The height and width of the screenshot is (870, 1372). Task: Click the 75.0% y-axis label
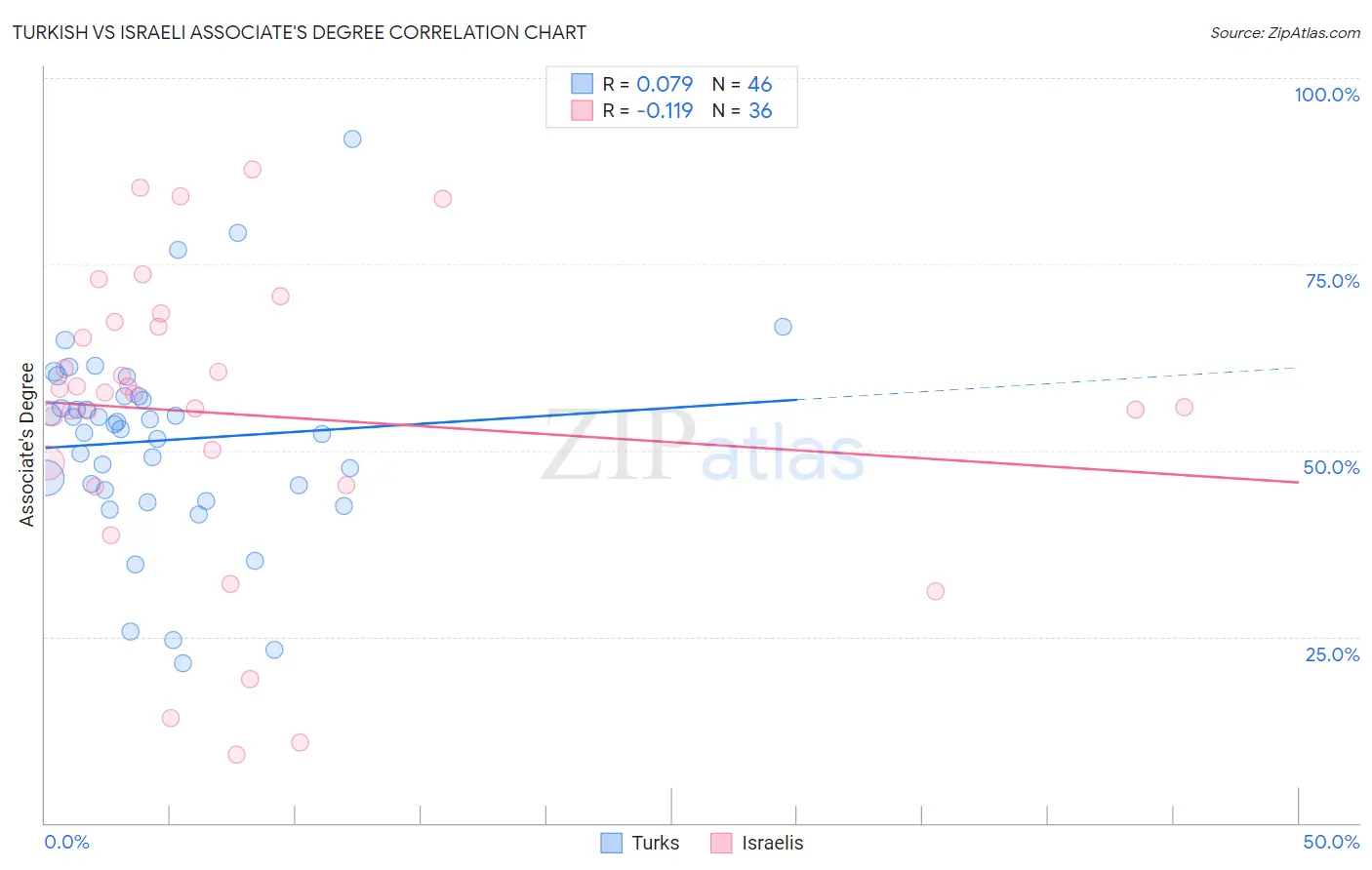(x=1332, y=281)
